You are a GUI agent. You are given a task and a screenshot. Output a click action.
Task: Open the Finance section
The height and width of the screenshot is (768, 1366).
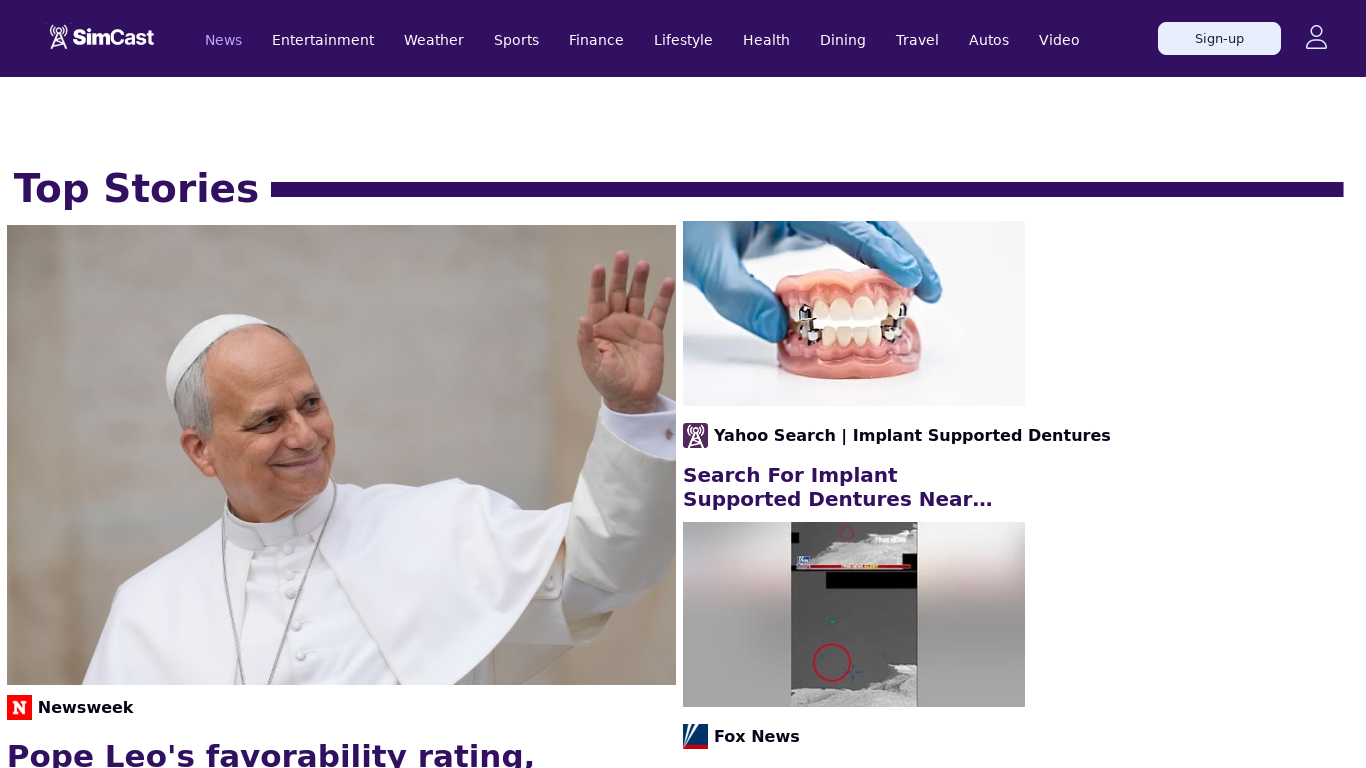(x=596, y=40)
